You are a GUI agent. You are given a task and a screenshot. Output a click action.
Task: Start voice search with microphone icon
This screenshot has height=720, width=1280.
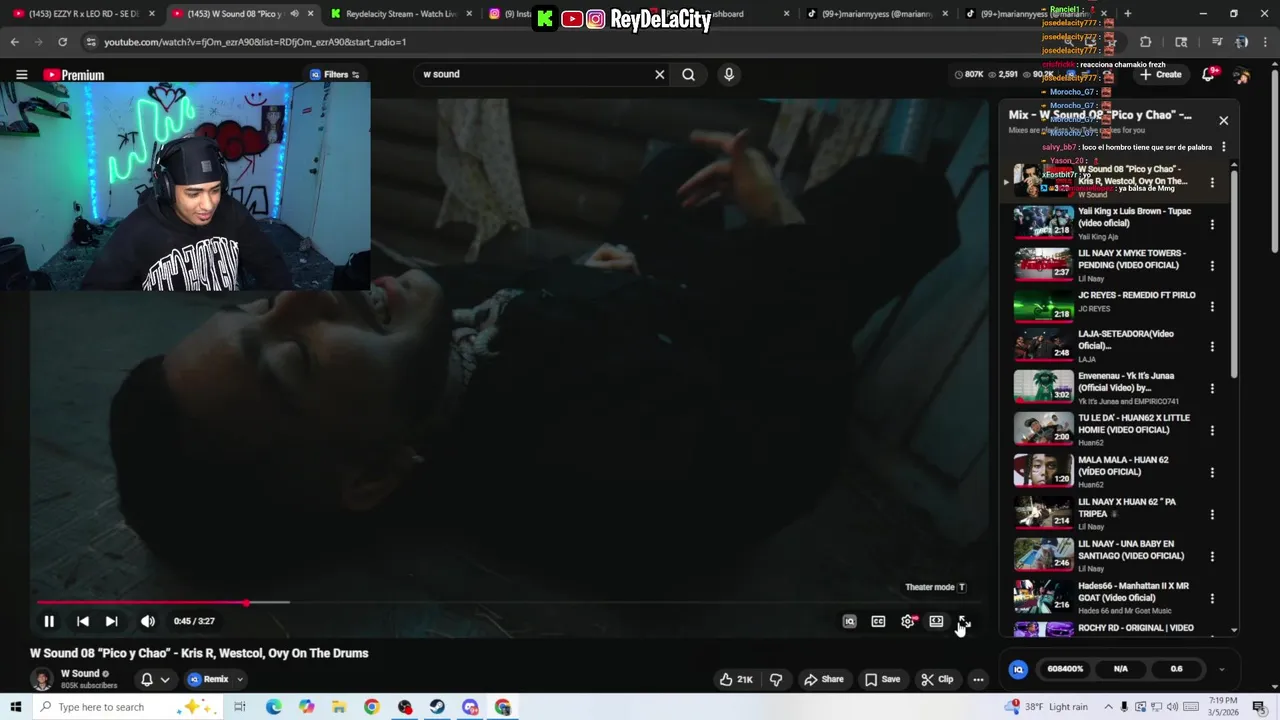point(729,74)
